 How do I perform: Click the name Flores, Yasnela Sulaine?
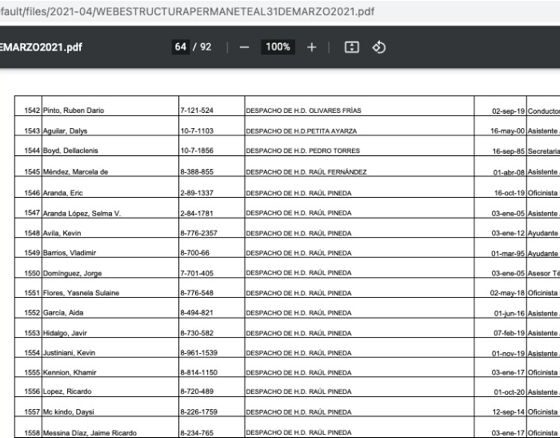click(x=81, y=293)
